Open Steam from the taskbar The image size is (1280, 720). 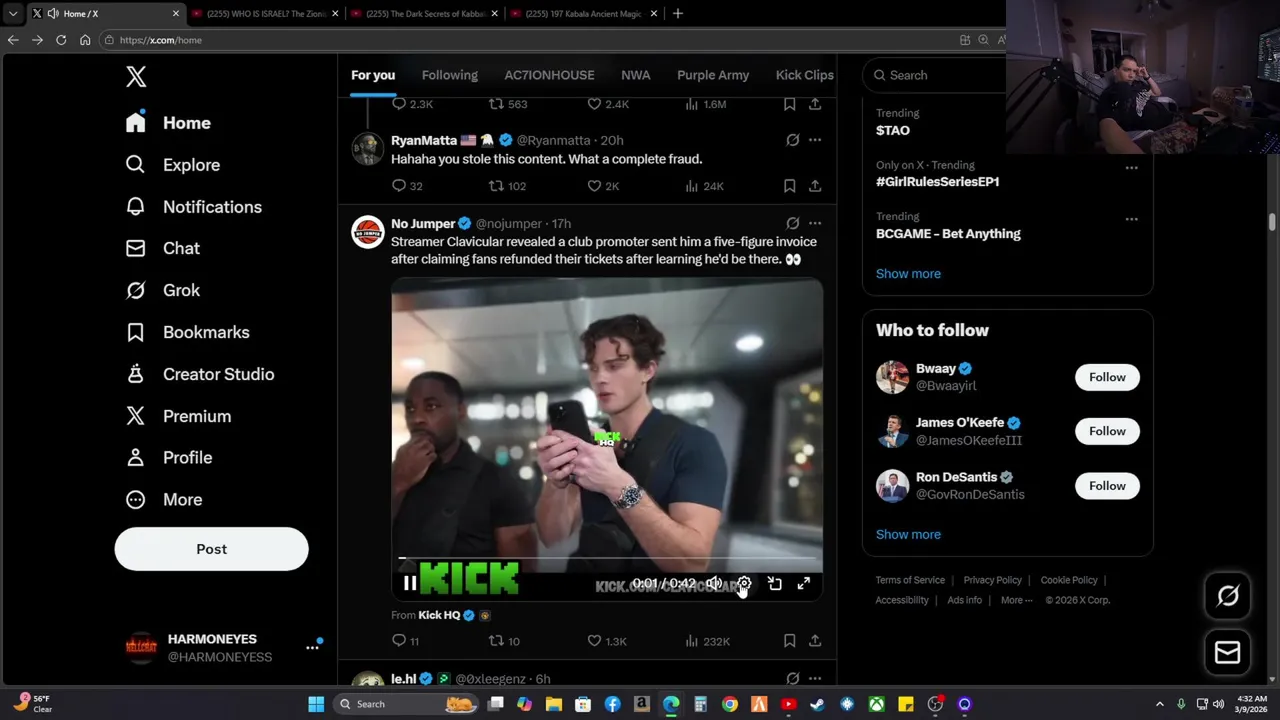tap(817, 704)
